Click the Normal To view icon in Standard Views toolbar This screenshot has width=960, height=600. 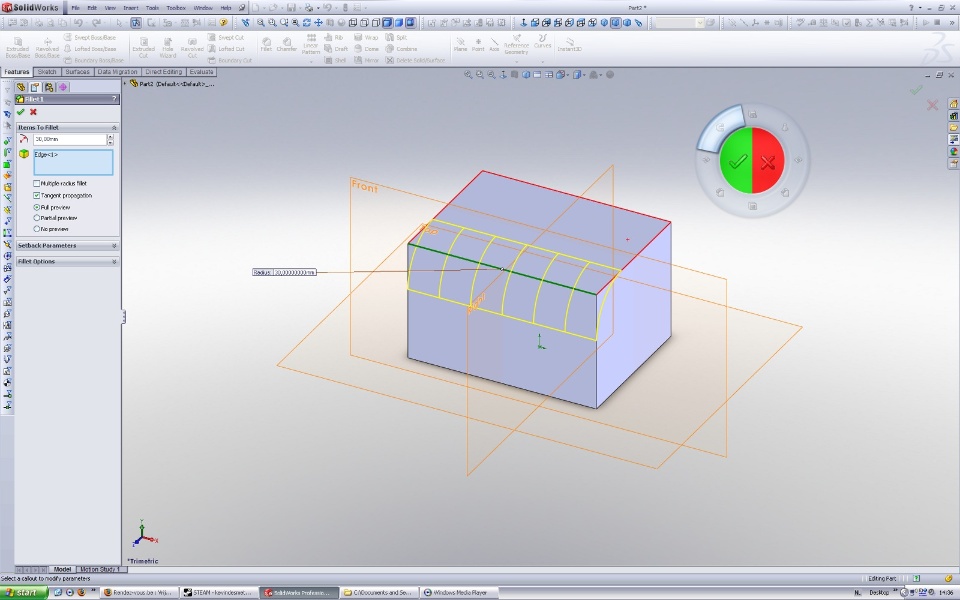[523, 23]
